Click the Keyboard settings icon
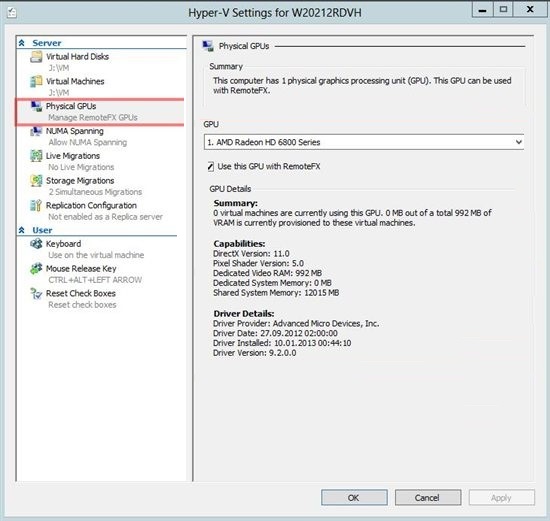Screen dimensions: 550x521 (x=36, y=243)
